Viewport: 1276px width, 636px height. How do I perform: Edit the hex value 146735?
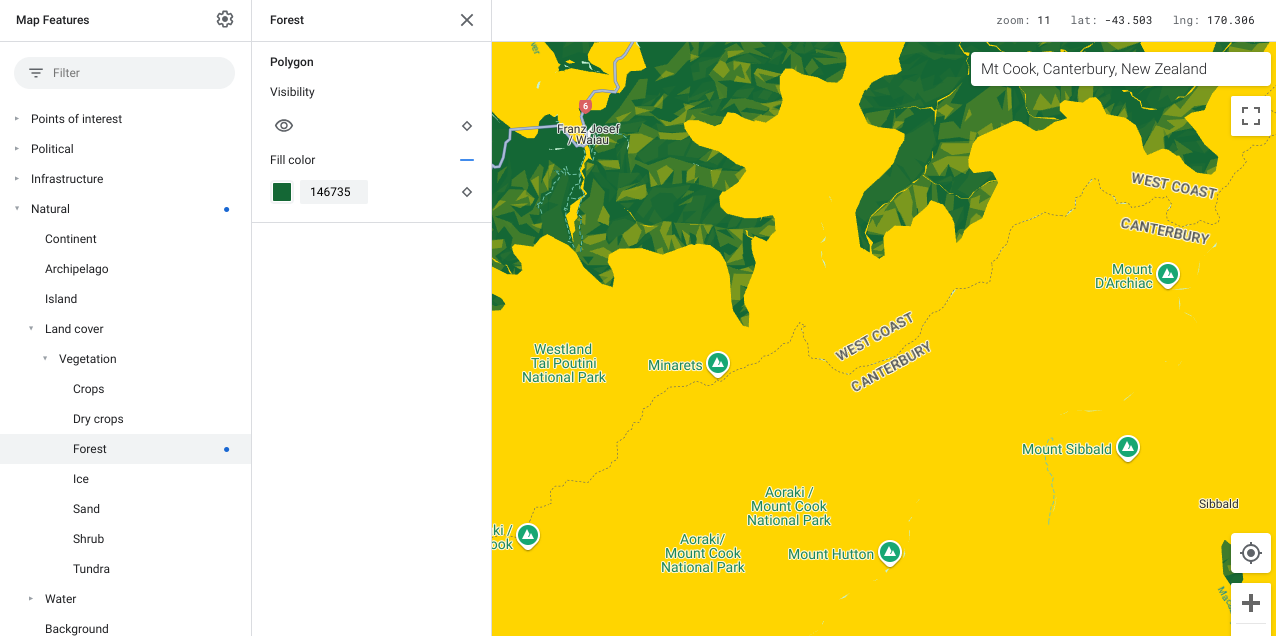click(334, 192)
